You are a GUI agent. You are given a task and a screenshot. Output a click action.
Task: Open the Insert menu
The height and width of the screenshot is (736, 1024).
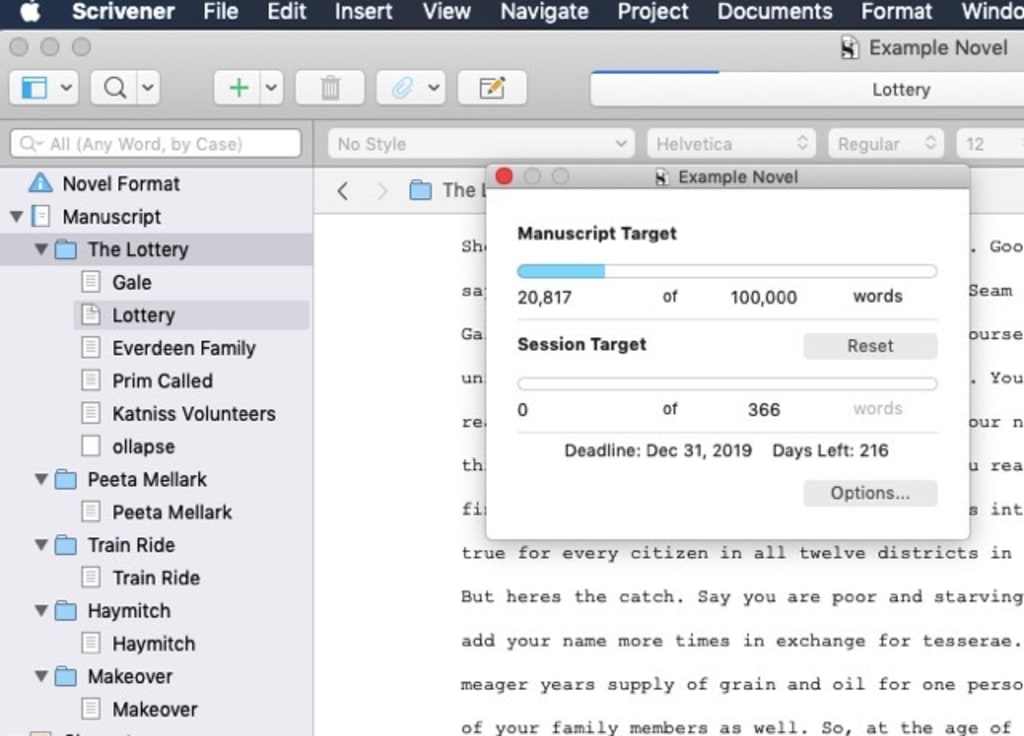[364, 12]
